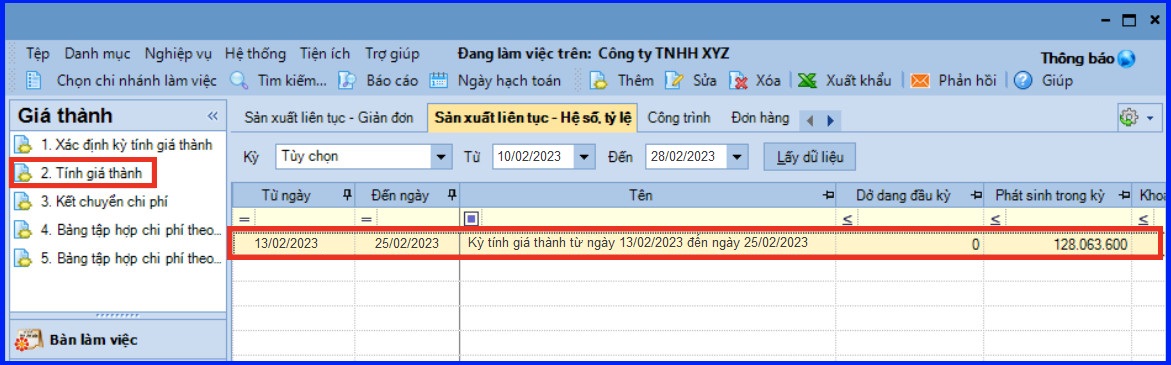1171x365 pixels.
Task: Click filter operator icon in Tên column
Action: [471, 219]
